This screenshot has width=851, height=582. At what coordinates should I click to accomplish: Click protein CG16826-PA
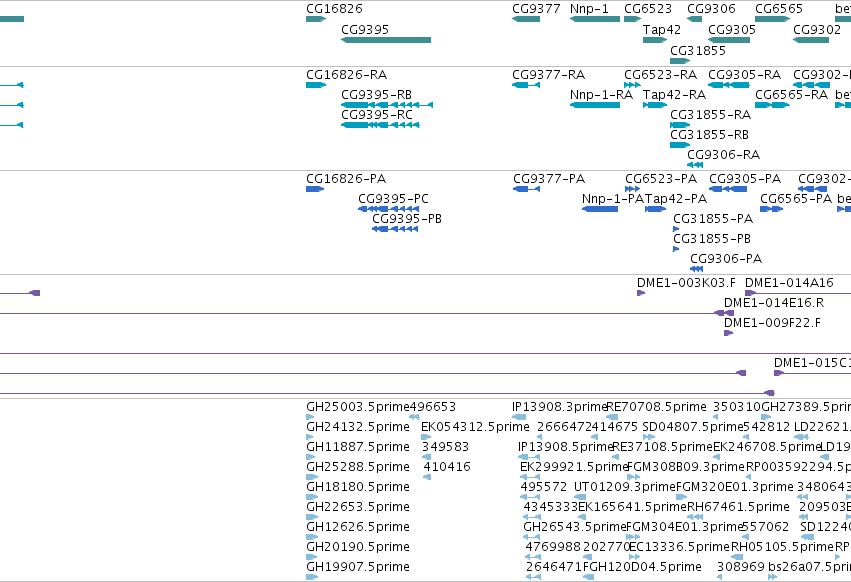pyautogui.click(x=315, y=189)
